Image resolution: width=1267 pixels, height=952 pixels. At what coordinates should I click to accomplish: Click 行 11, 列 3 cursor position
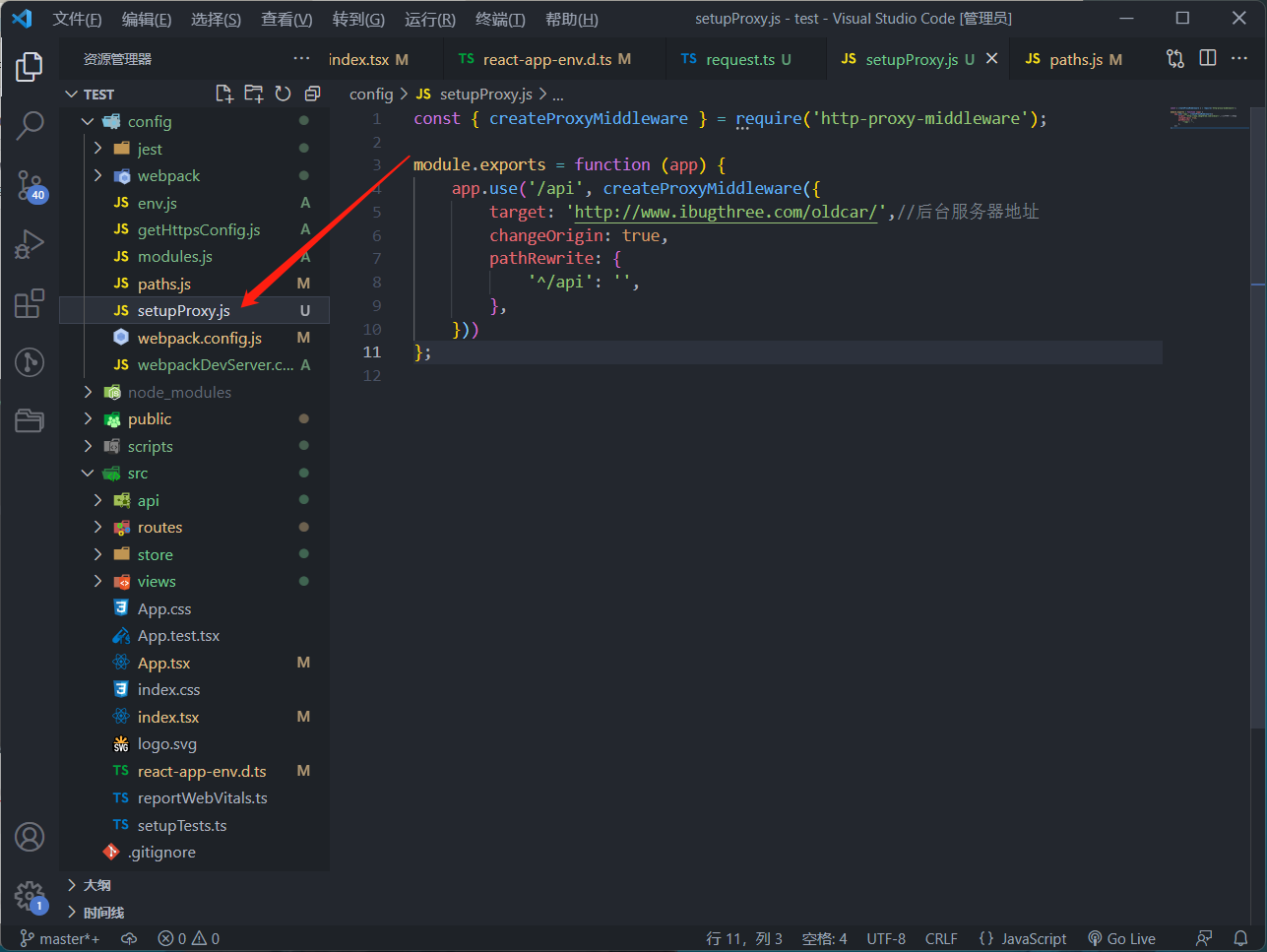pyautogui.click(x=744, y=938)
